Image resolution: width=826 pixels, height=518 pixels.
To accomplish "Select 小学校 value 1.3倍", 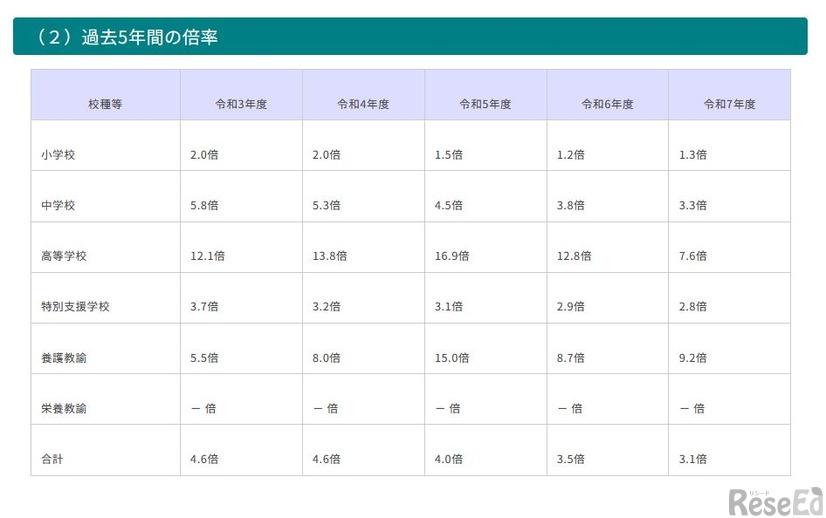I will click(693, 154).
